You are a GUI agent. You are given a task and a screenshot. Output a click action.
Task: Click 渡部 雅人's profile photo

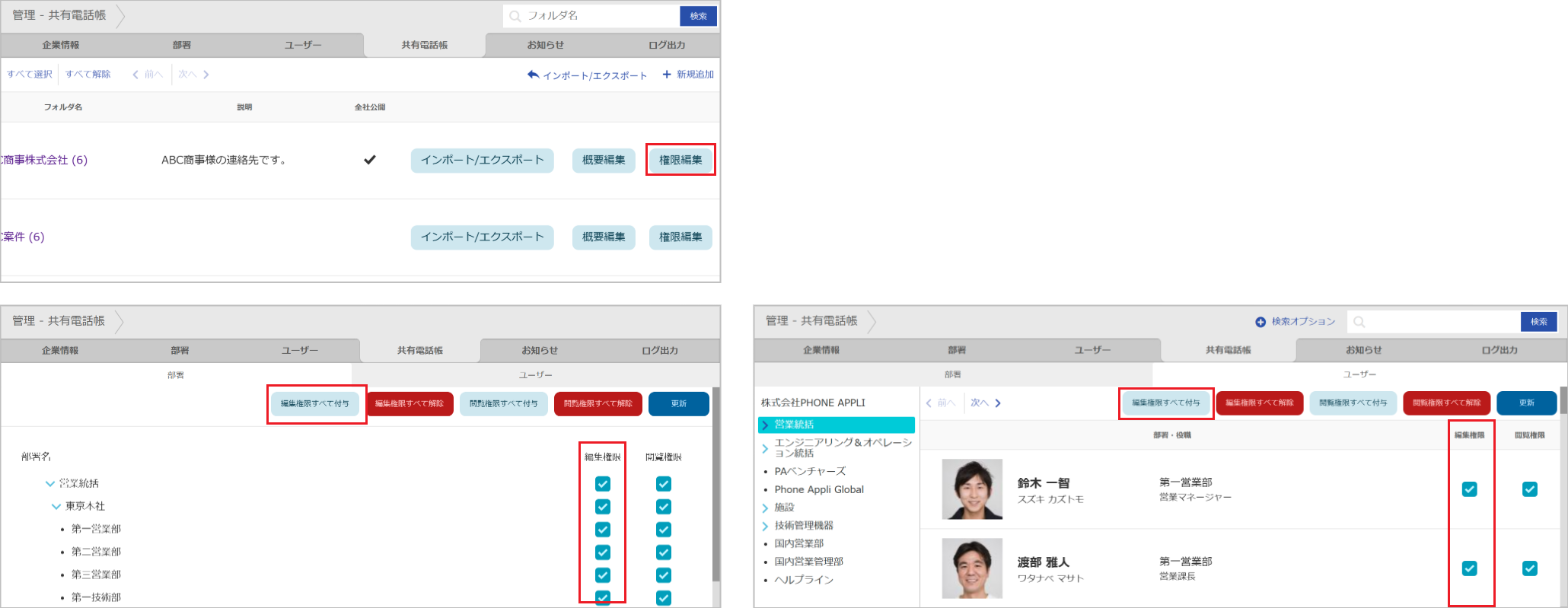(x=972, y=568)
